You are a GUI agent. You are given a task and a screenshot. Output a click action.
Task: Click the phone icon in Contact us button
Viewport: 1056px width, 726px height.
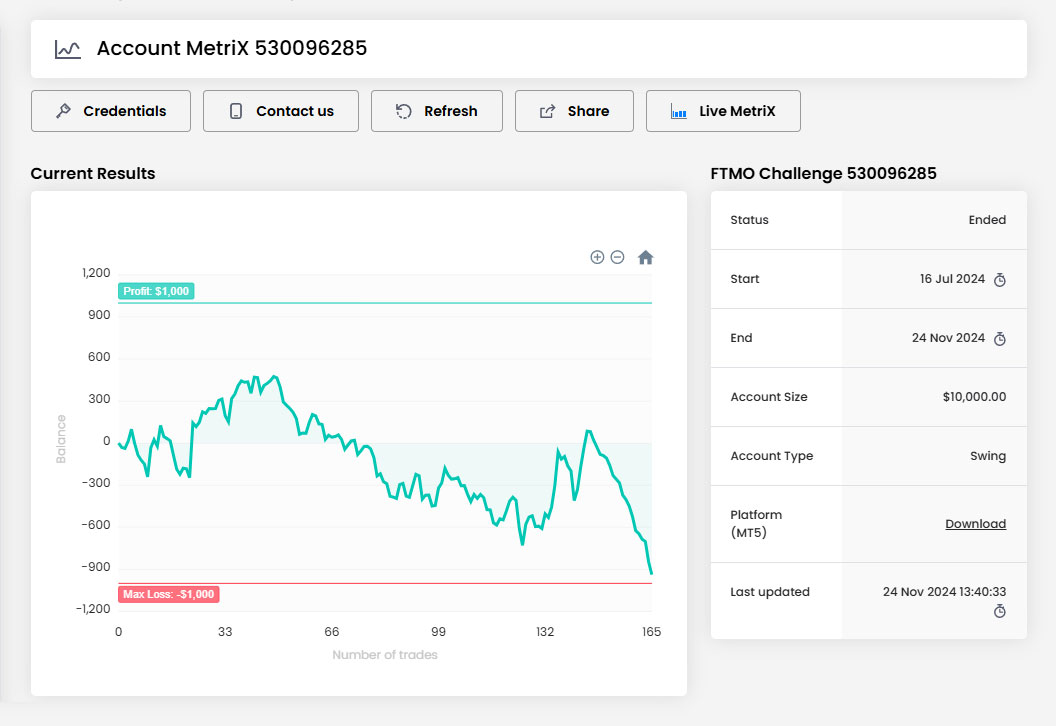click(236, 111)
